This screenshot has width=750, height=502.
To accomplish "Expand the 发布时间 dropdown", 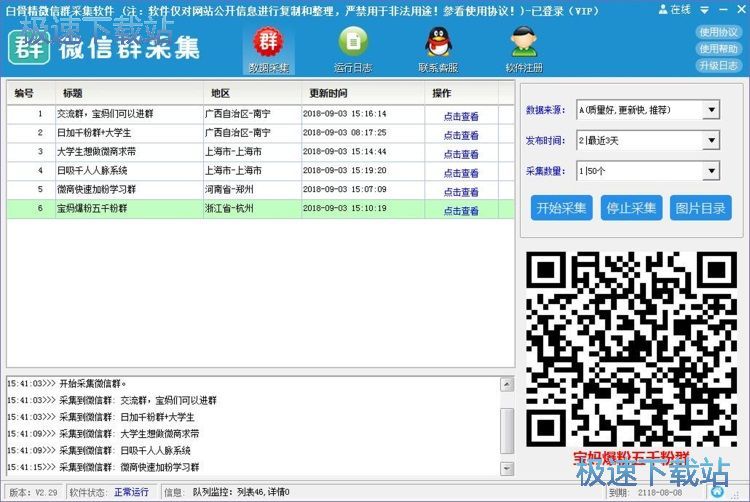I will click(x=711, y=141).
